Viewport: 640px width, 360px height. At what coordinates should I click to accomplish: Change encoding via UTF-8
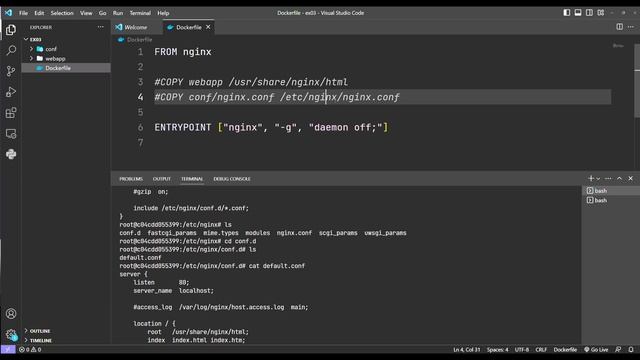coord(522,349)
